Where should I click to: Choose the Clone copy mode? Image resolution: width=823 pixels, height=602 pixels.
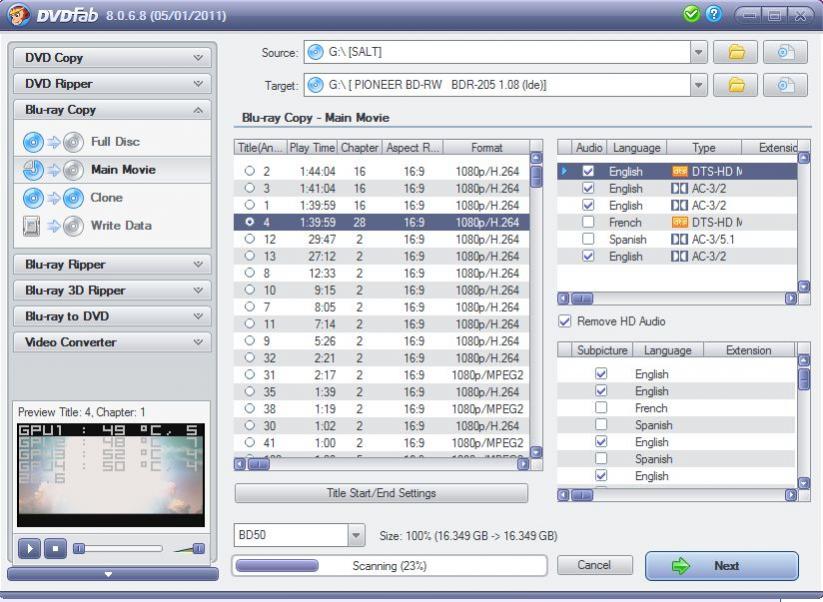pyautogui.click(x=112, y=197)
